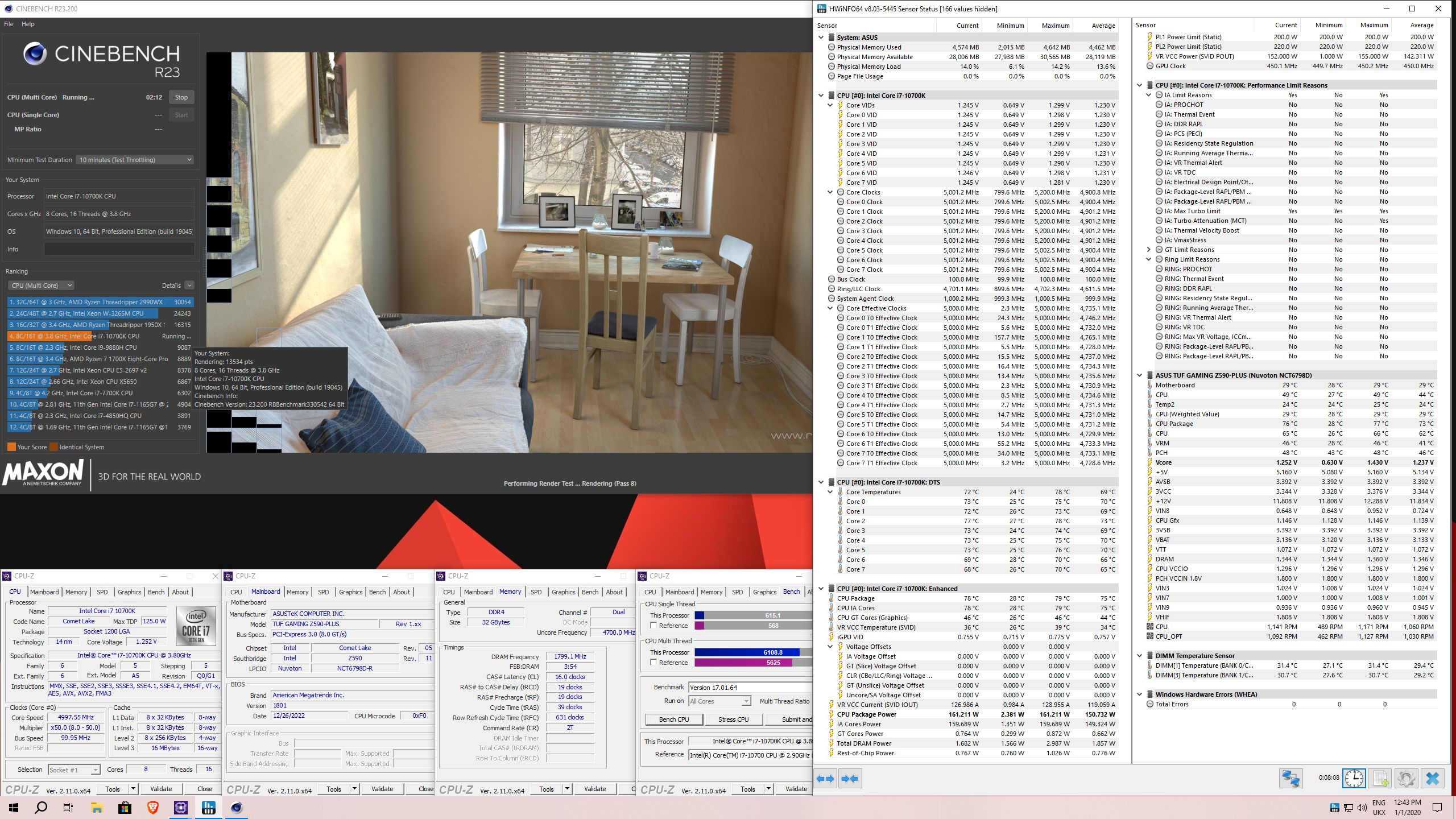Click HWiNFO shrink columns arrows button
The height and width of the screenshot is (819, 1456).
[850, 779]
